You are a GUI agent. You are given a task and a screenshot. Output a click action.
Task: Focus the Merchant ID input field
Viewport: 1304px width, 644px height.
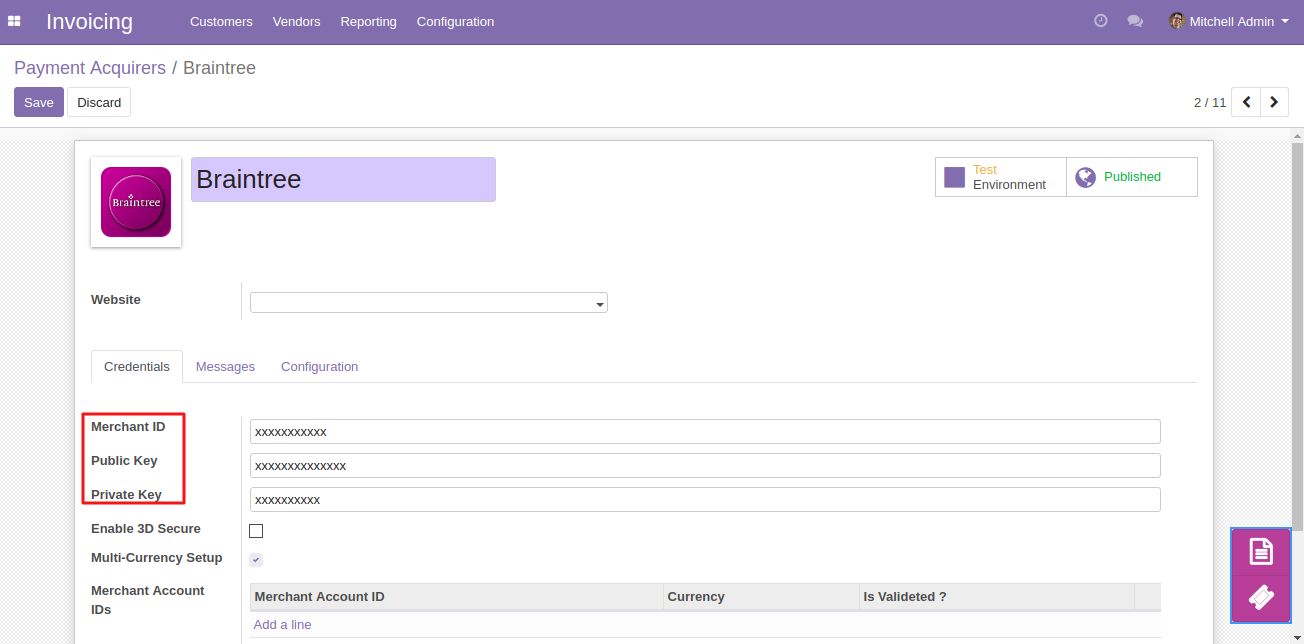[x=705, y=431]
